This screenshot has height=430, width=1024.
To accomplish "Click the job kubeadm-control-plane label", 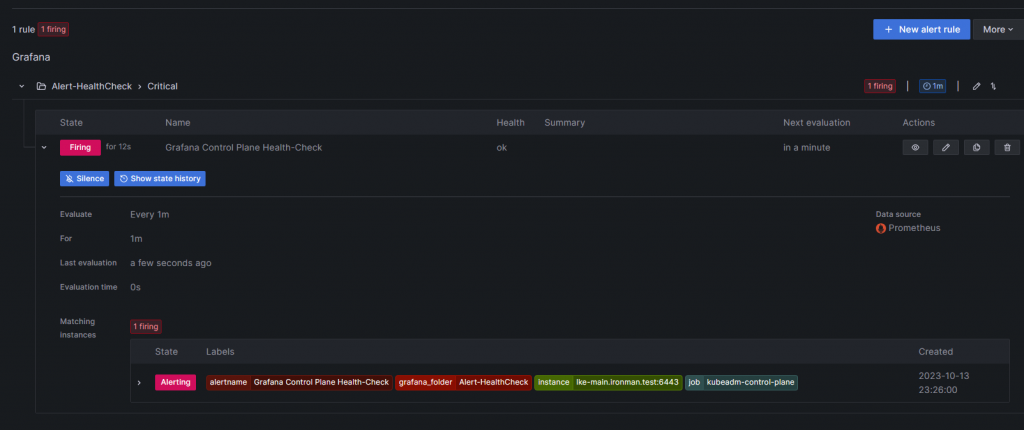I will point(741,382).
